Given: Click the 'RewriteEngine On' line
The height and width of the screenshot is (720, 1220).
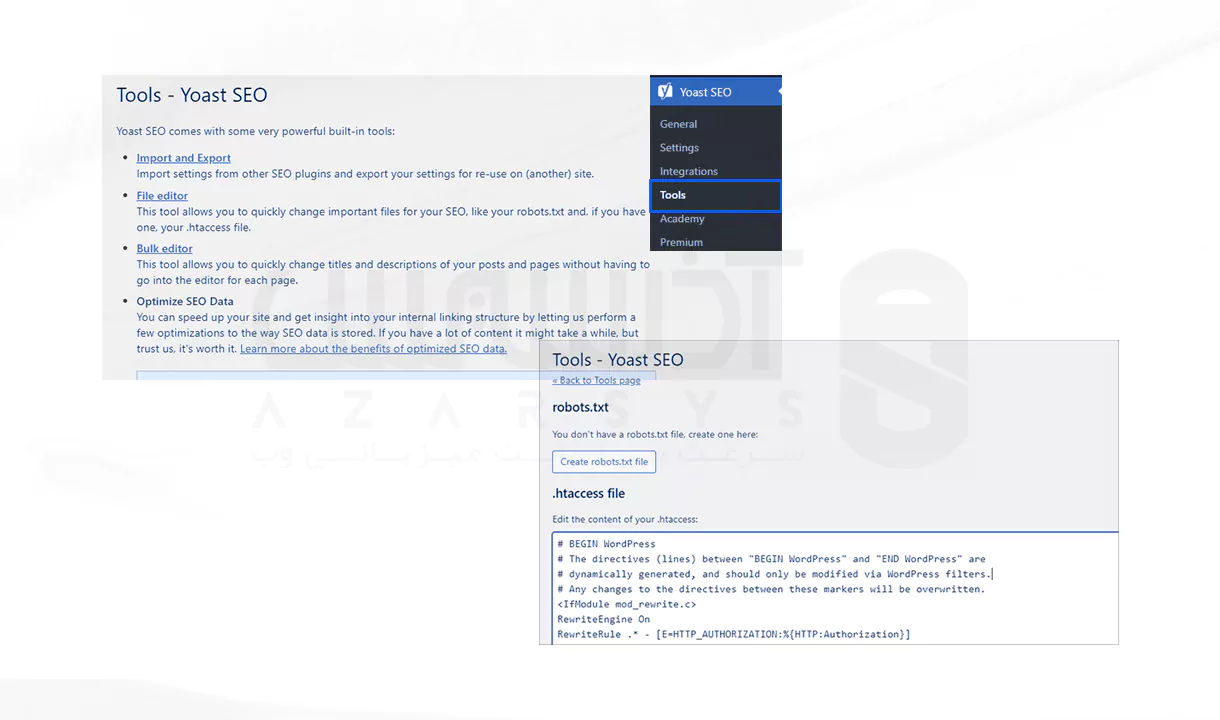Looking at the screenshot, I should (x=604, y=619).
